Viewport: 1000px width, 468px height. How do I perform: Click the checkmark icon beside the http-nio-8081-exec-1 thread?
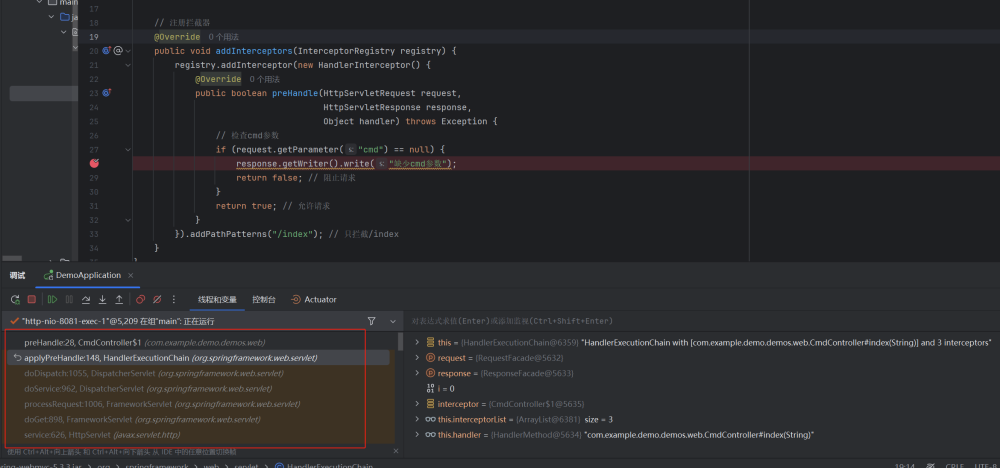(x=14, y=321)
